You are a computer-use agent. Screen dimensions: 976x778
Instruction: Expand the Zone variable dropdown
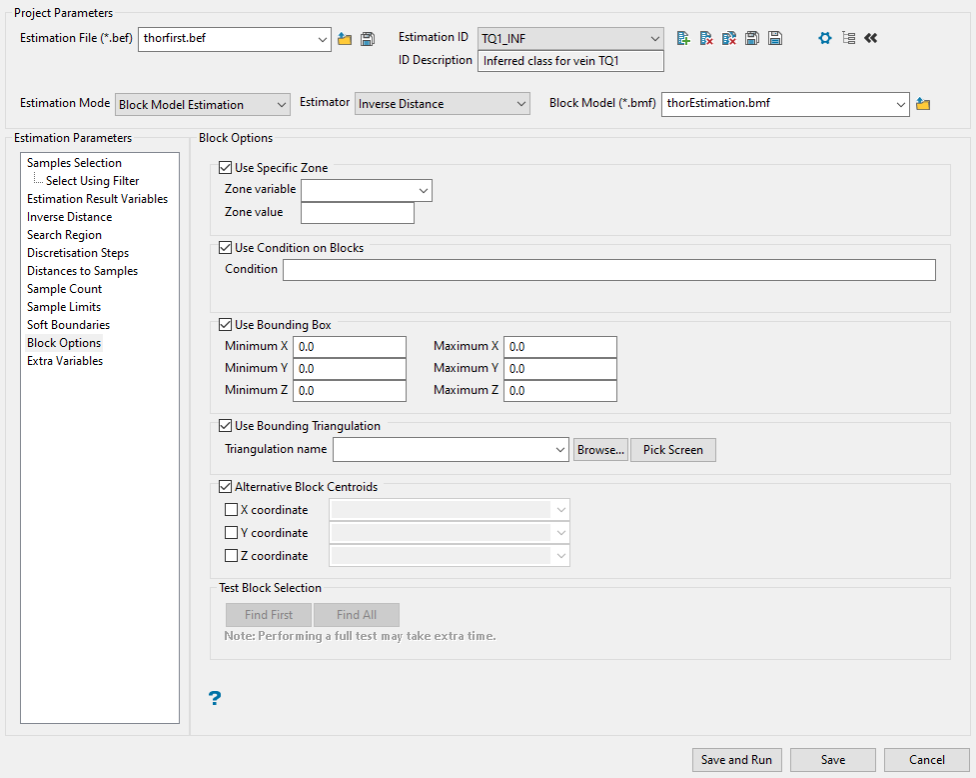click(x=366, y=190)
